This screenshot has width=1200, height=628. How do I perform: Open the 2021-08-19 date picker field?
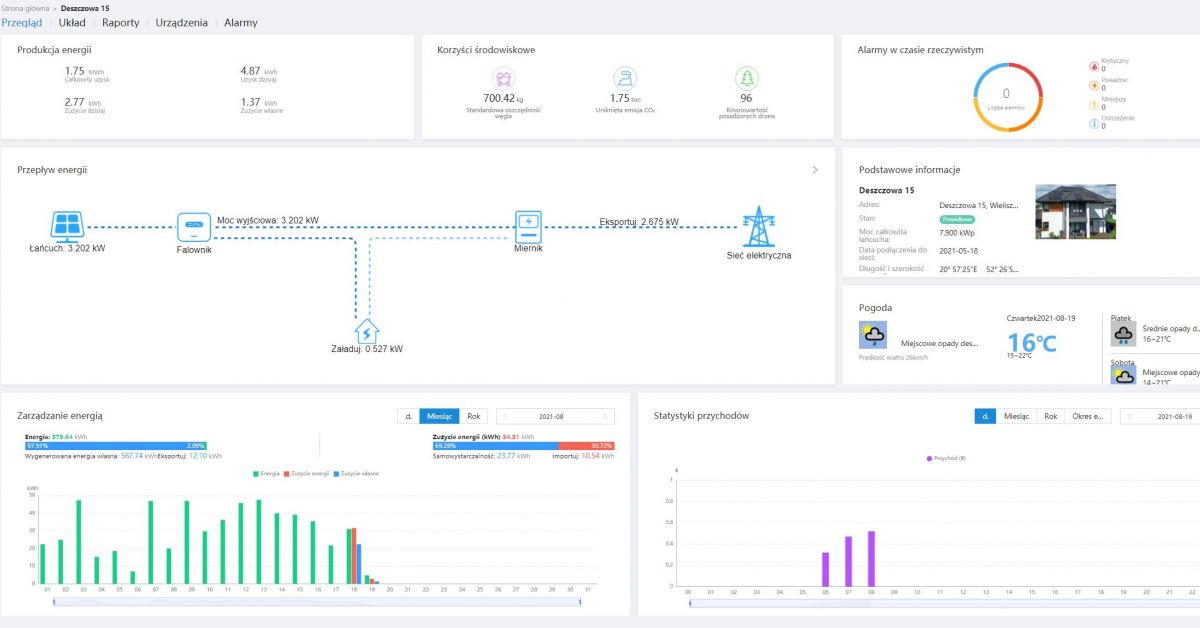tap(1160, 416)
